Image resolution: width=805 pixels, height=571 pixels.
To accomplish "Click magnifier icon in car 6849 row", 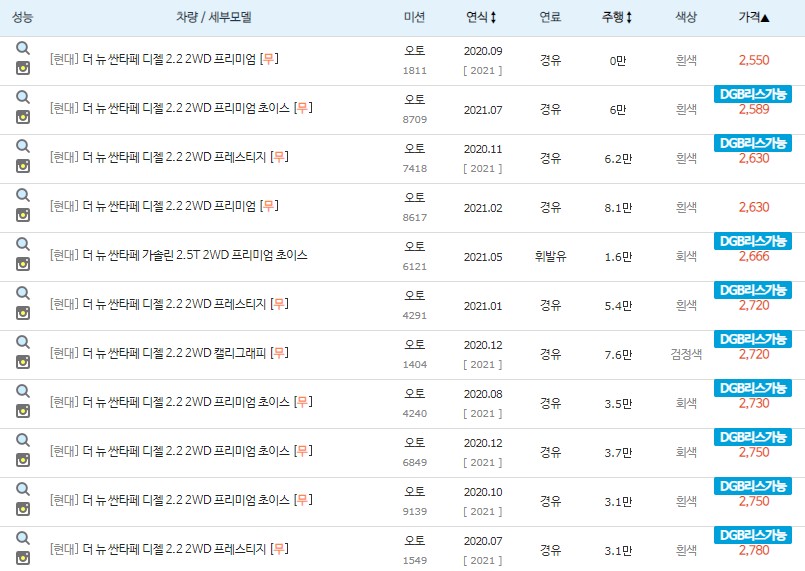I will click(23, 440).
